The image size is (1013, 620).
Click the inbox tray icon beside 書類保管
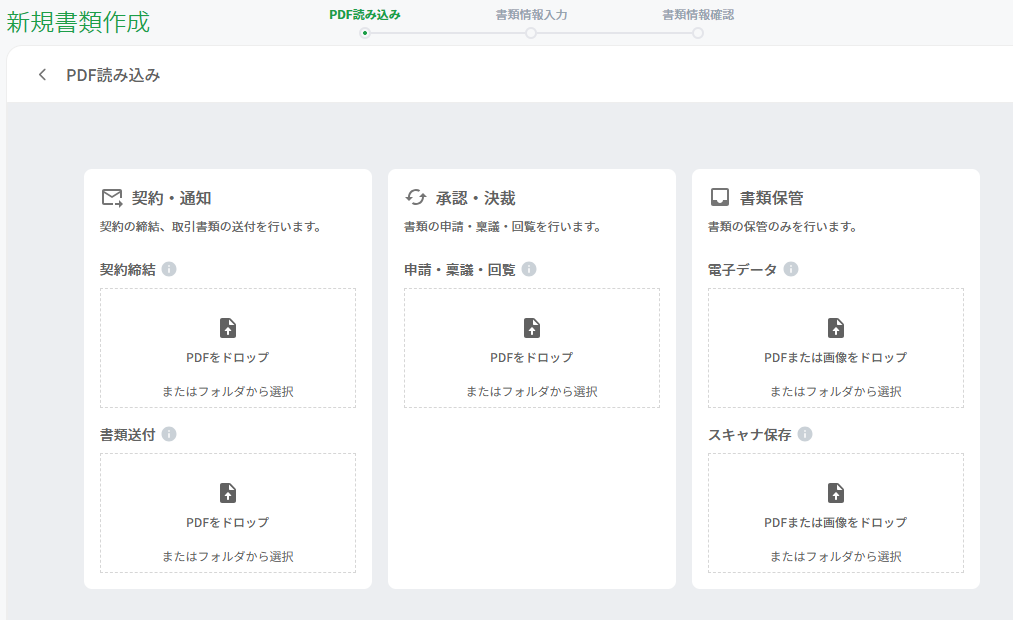[720, 198]
